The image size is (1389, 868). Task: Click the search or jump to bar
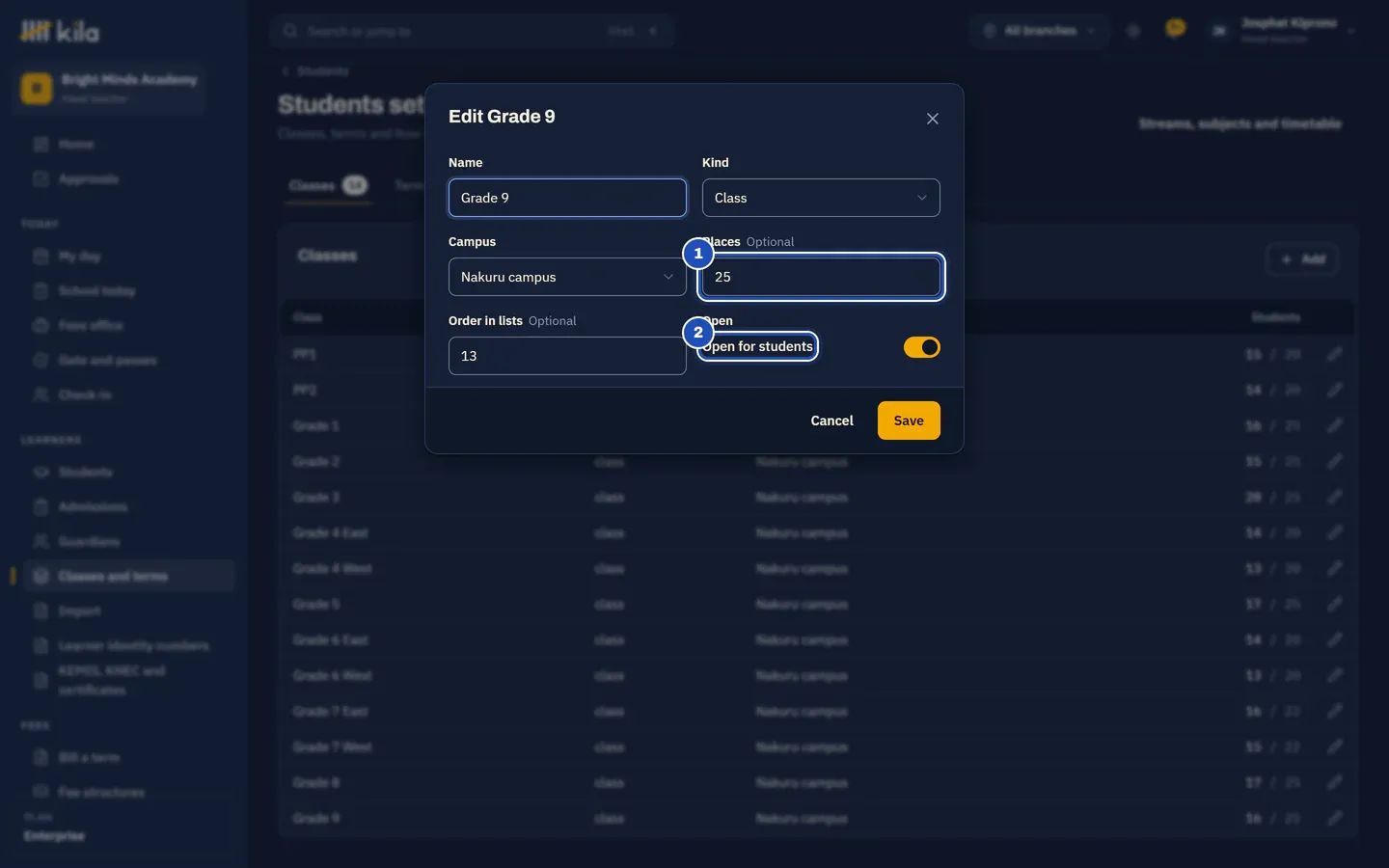tap(473, 31)
